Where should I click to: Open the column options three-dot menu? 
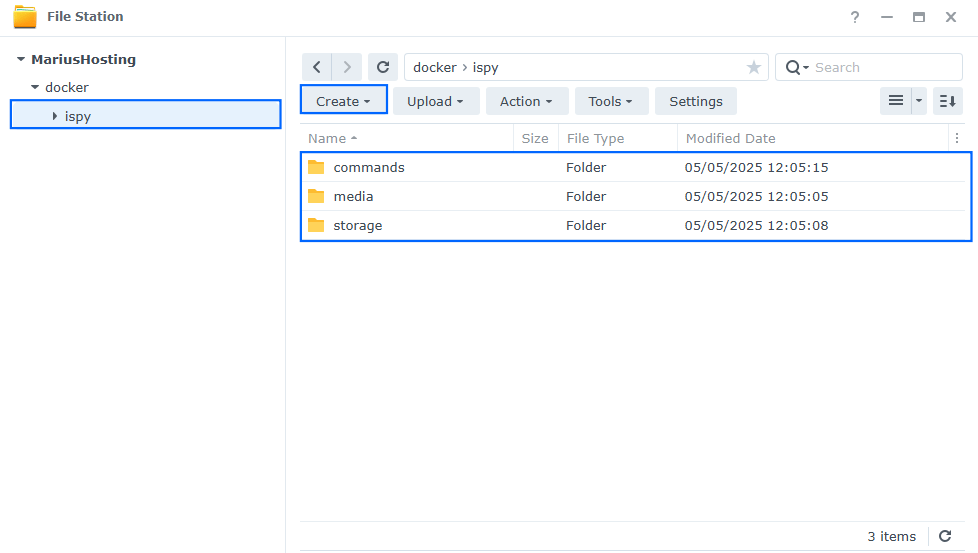[x=957, y=138]
